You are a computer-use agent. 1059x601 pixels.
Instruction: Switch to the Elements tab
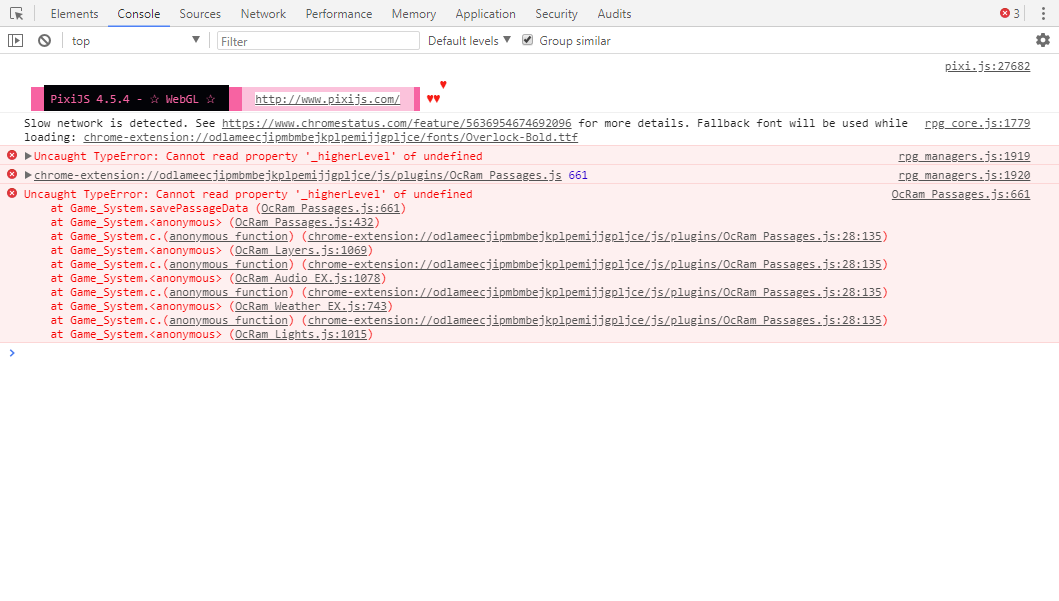74,14
